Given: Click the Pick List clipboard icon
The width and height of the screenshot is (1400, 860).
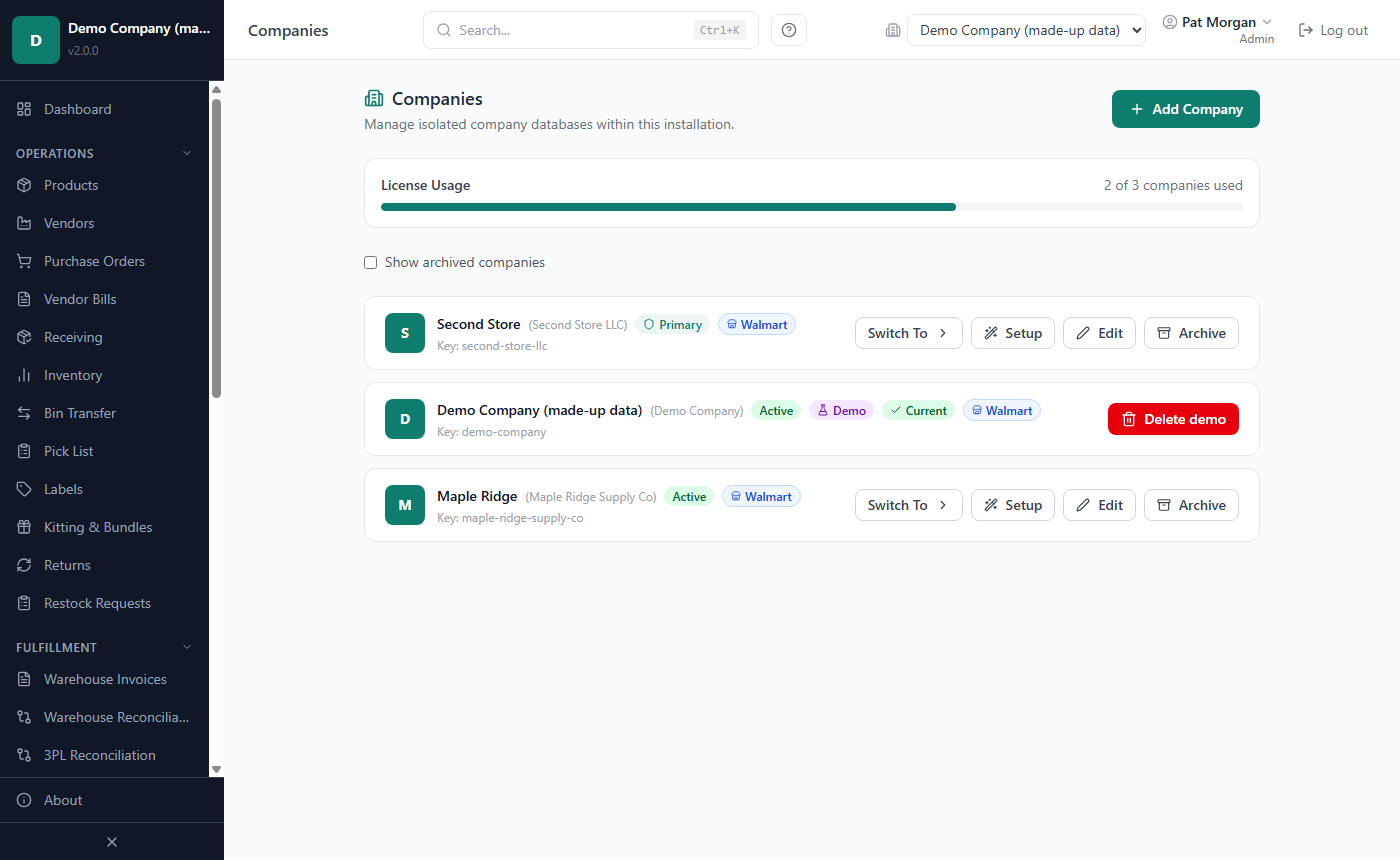Looking at the screenshot, I should [x=24, y=451].
